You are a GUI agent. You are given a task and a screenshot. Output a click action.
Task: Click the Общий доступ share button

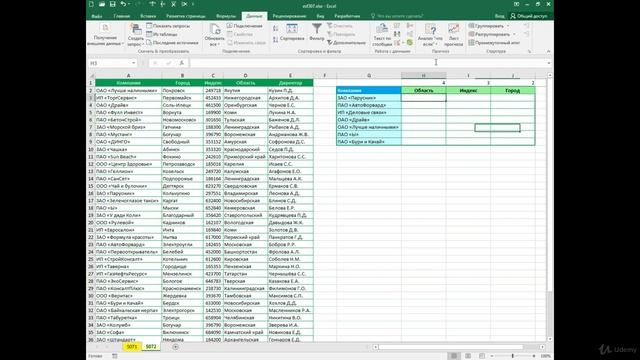coord(529,16)
